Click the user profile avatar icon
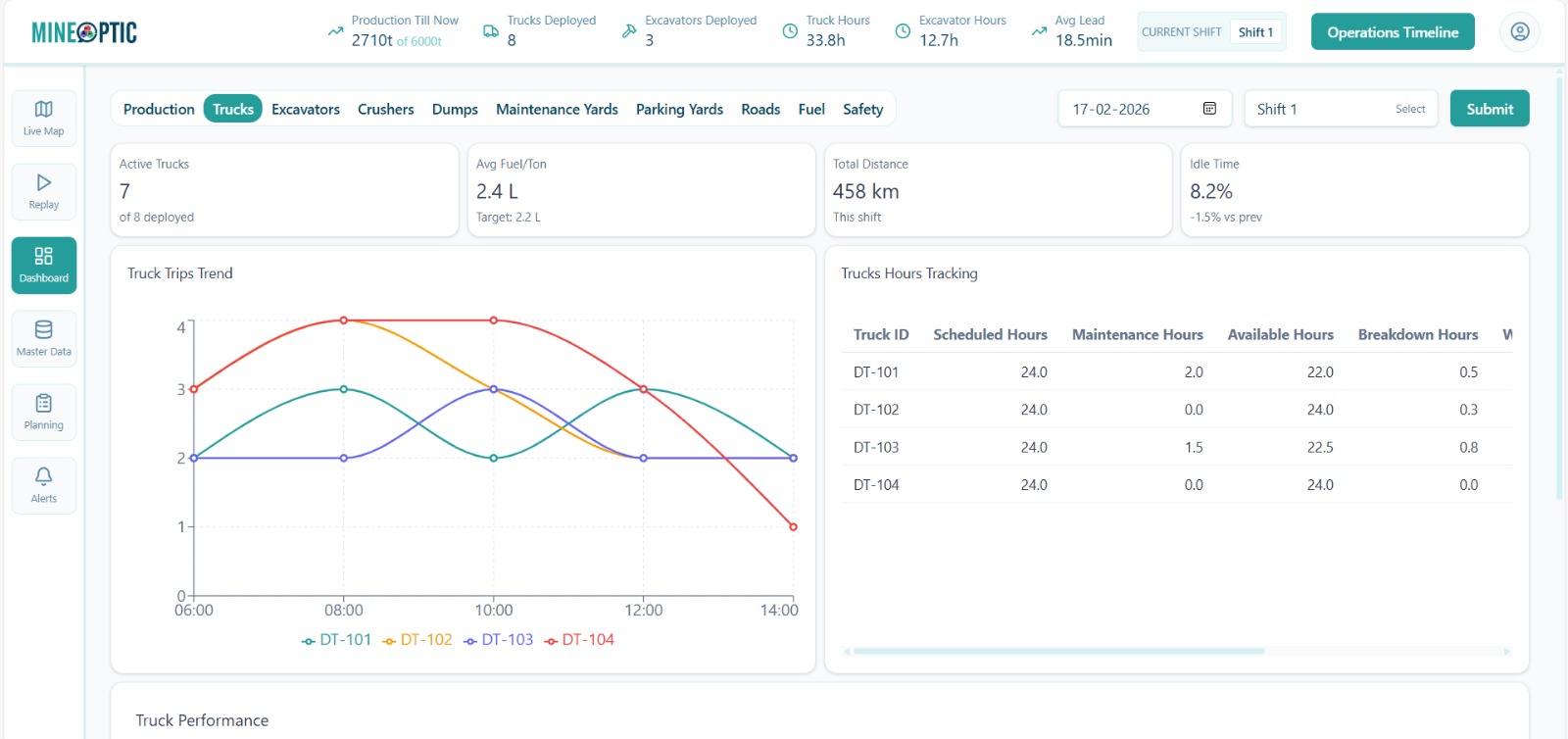 tap(1519, 32)
